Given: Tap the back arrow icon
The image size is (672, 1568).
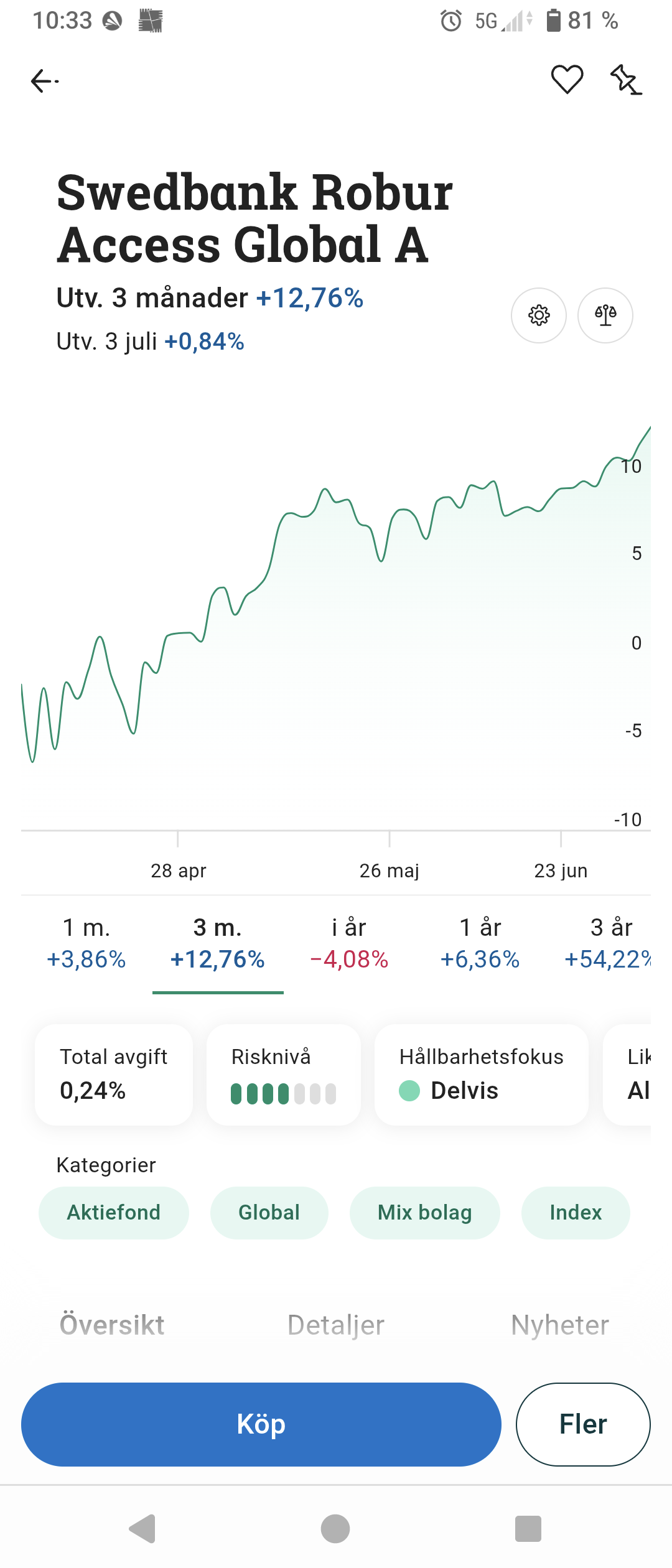Looking at the screenshot, I should coord(44,81).
